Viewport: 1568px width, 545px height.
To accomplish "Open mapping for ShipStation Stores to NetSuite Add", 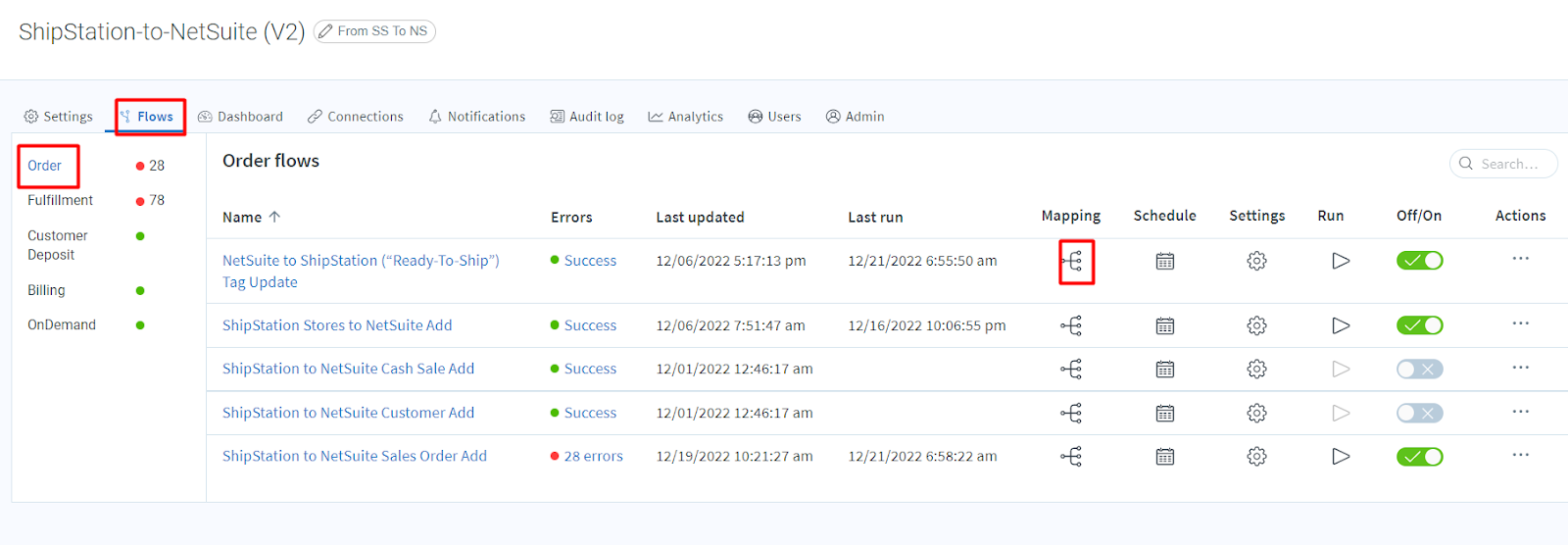I will point(1071,325).
